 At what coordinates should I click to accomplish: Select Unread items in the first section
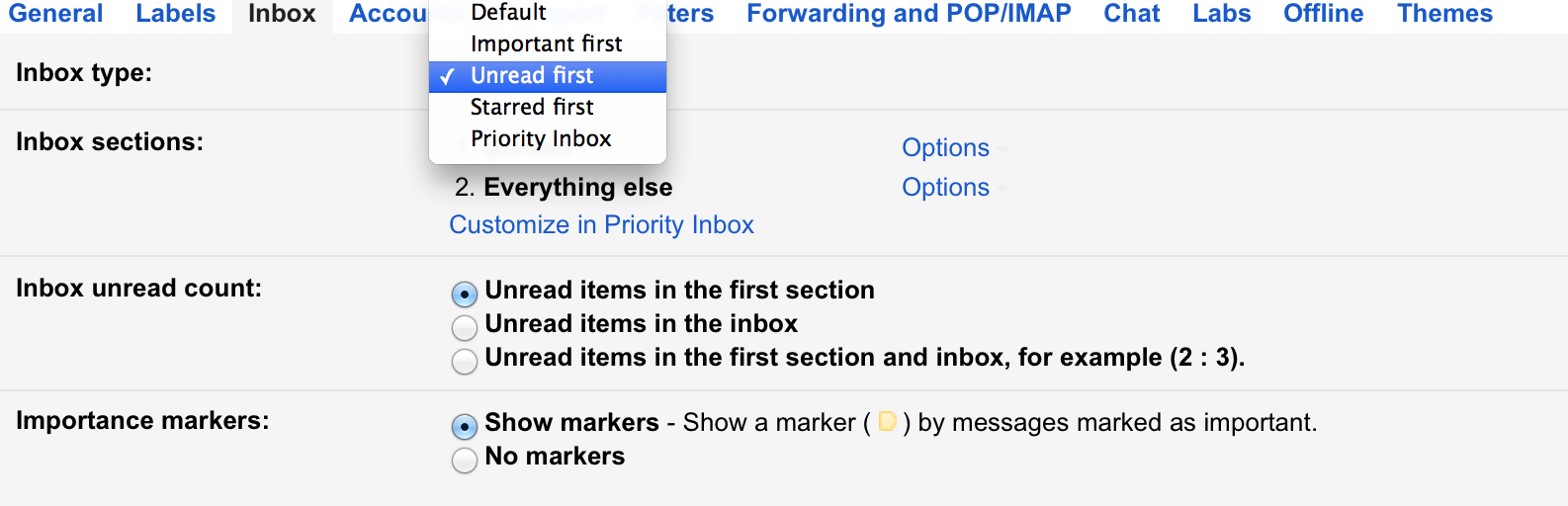(x=464, y=294)
